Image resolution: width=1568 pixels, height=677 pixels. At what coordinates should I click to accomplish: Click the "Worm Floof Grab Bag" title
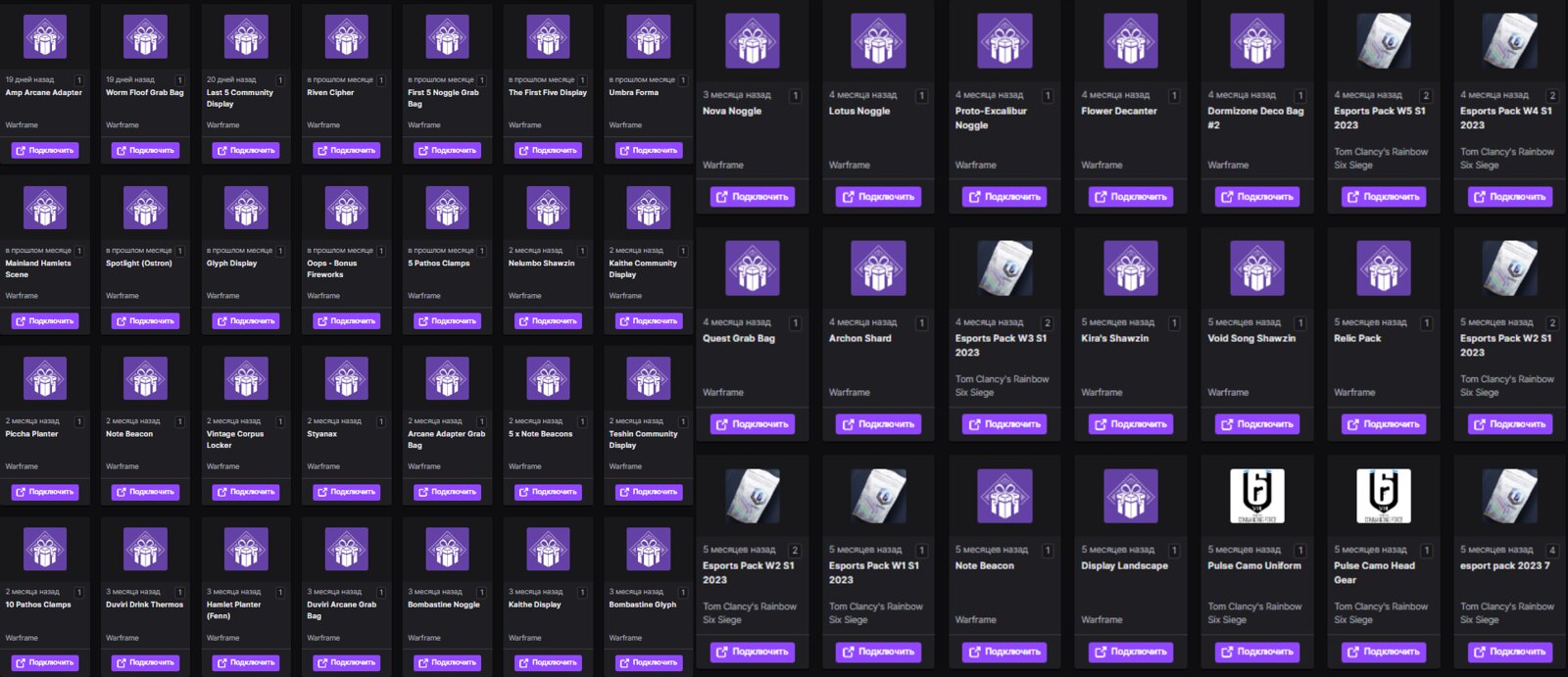[145, 93]
